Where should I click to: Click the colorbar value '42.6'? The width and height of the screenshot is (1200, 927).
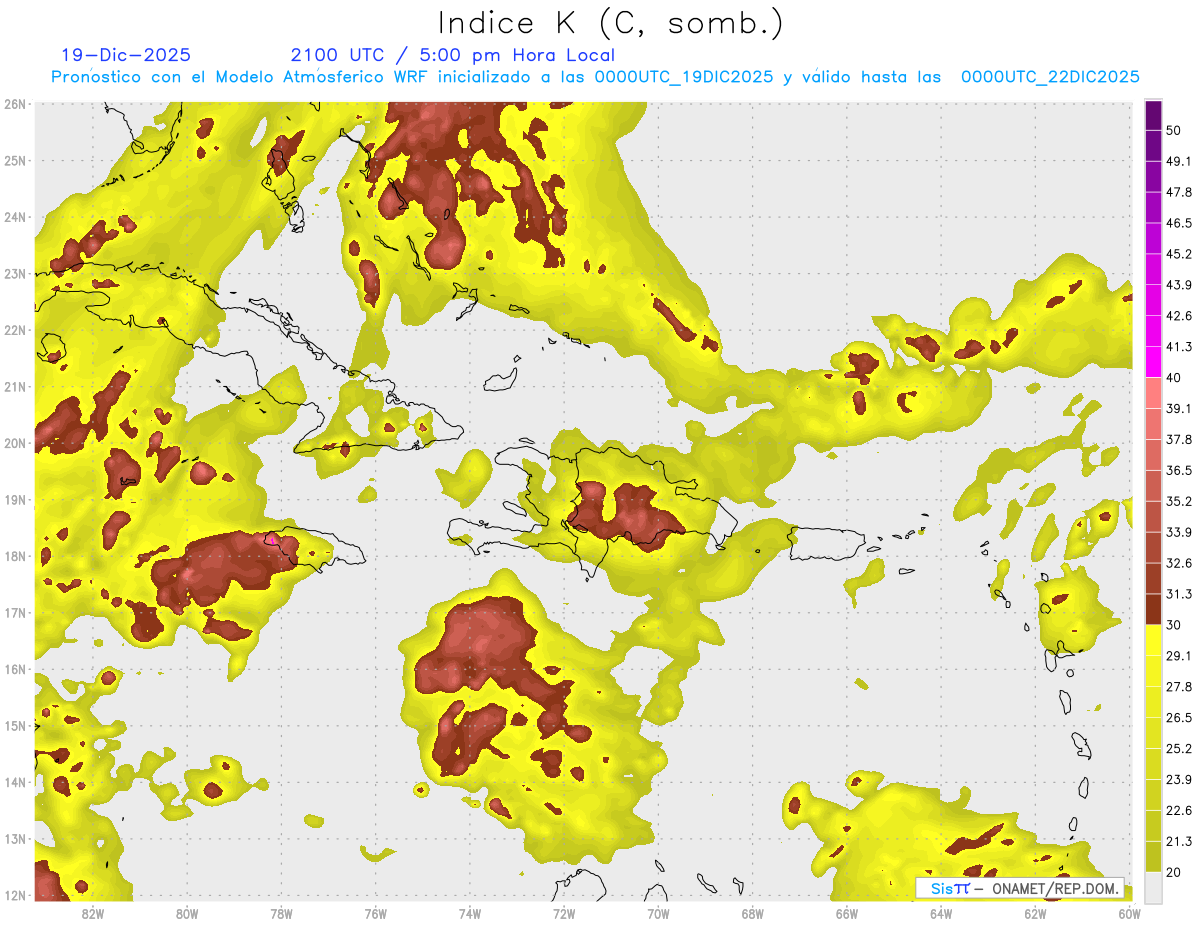[1179, 316]
